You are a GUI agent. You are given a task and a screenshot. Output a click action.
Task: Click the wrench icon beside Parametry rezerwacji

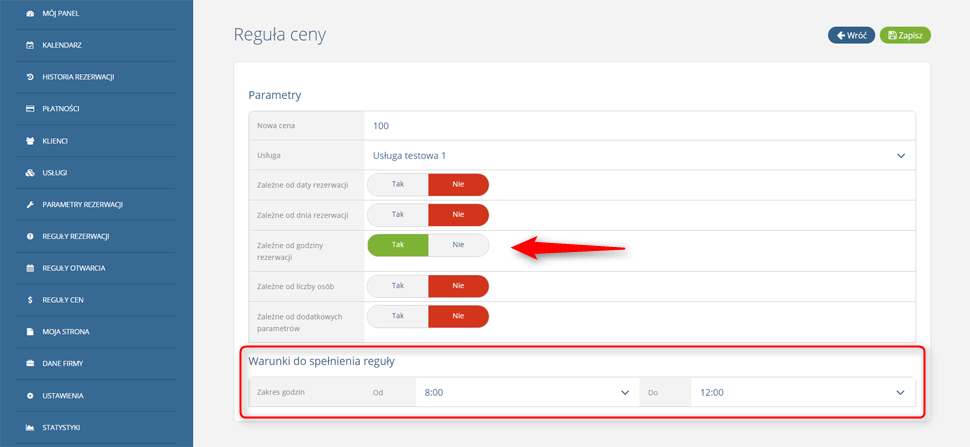pos(30,204)
